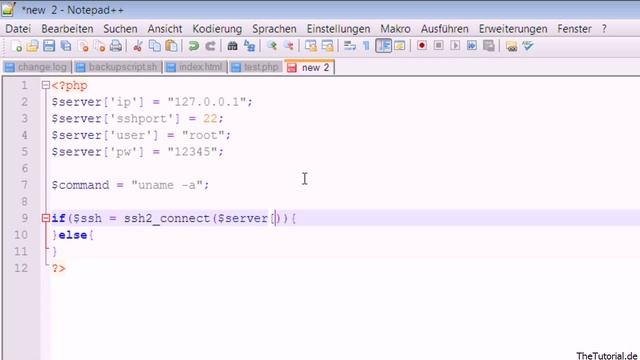Click the "uname -a" command string
640x360 pixels.
pos(167,185)
